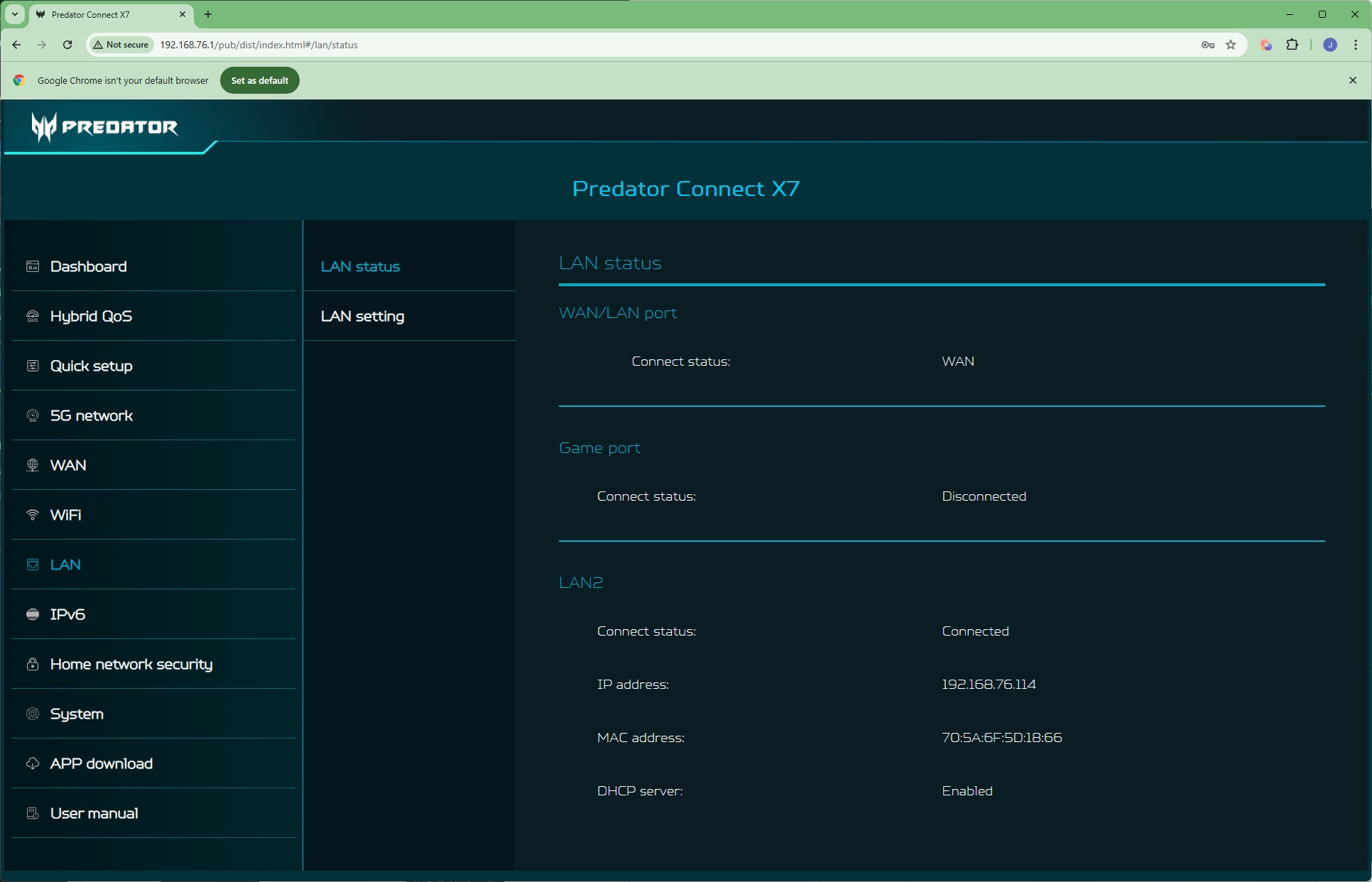Bookmark this page with star icon
The height and width of the screenshot is (882, 1372).
click(x=1231, y=45)
